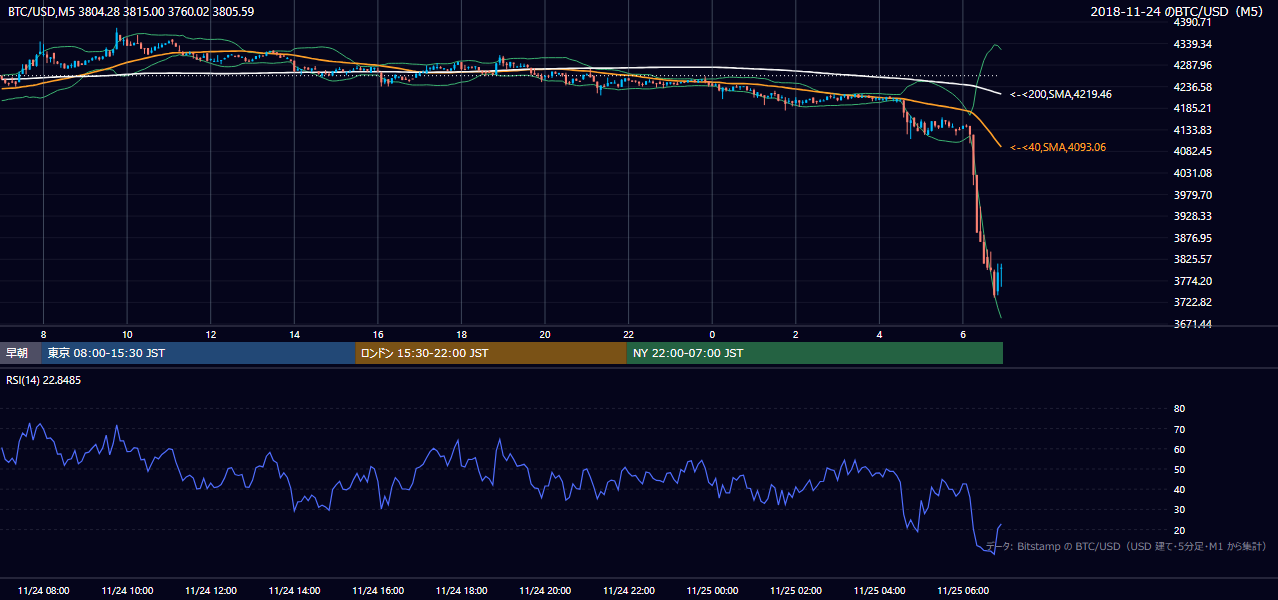This screenshot has width=1278, height=600.
Task: Click the 11/24 12:00 bottom time label
Action: click(211, 591)
